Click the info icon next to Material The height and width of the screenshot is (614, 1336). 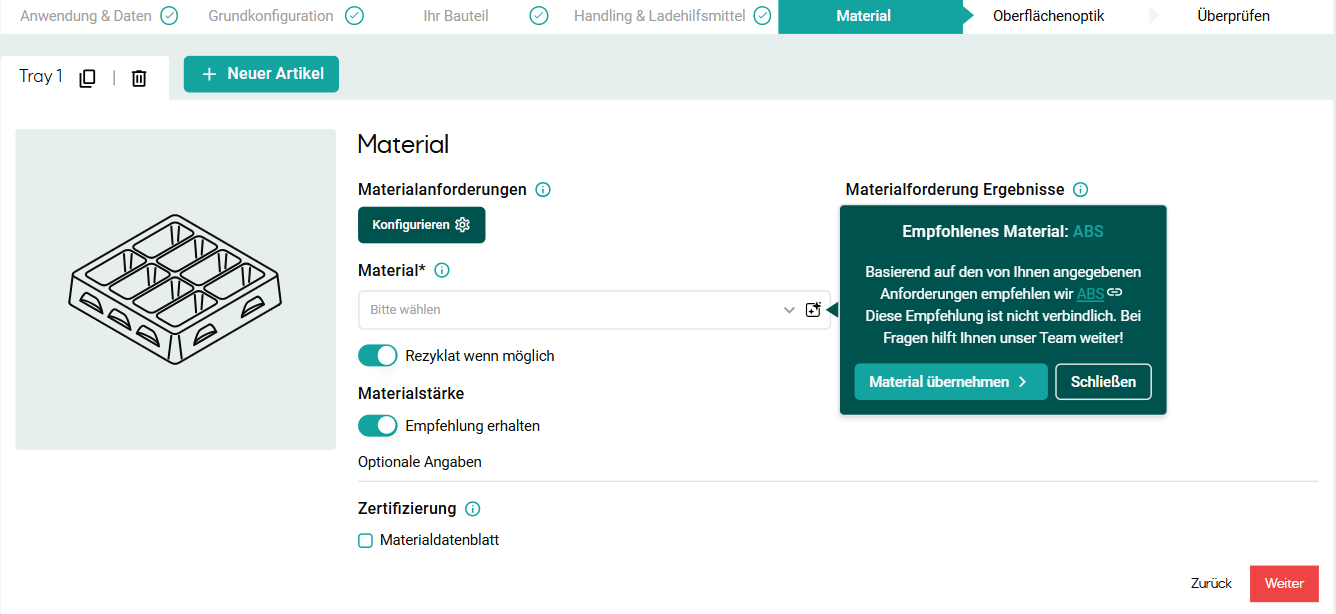441,270
